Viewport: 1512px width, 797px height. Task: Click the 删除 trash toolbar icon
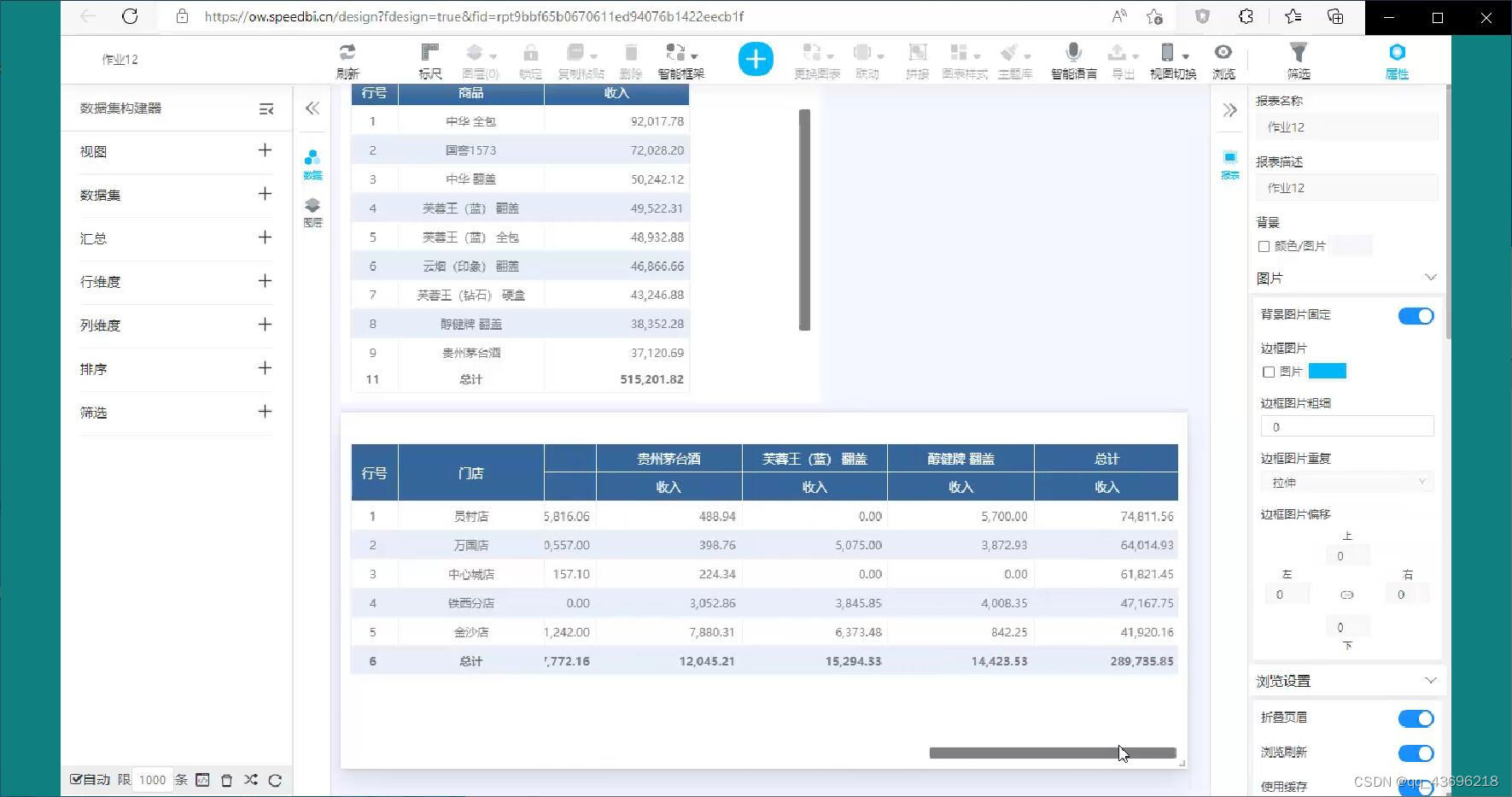[630, 53]
